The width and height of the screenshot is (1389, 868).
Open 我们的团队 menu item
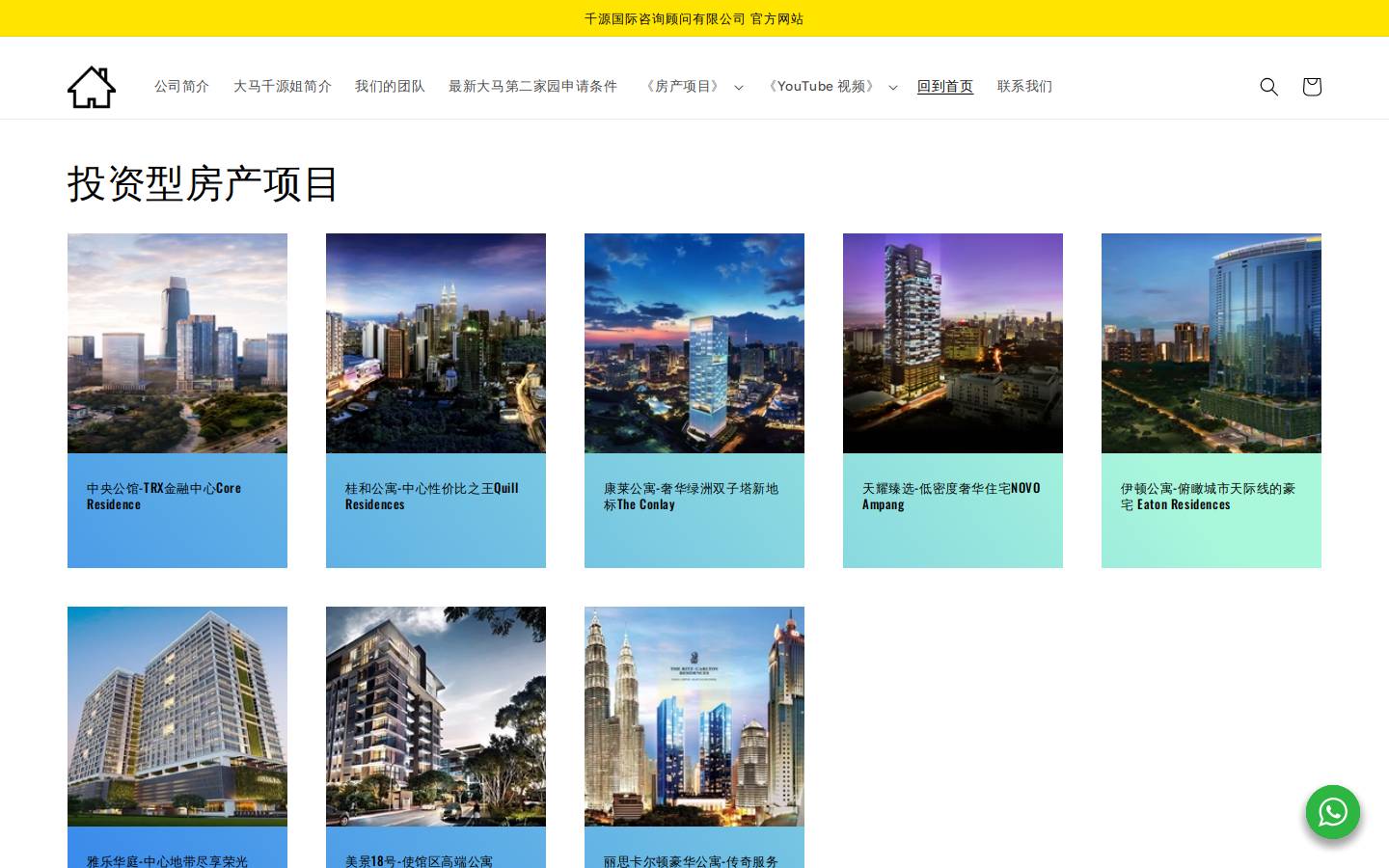coord(390,87)
